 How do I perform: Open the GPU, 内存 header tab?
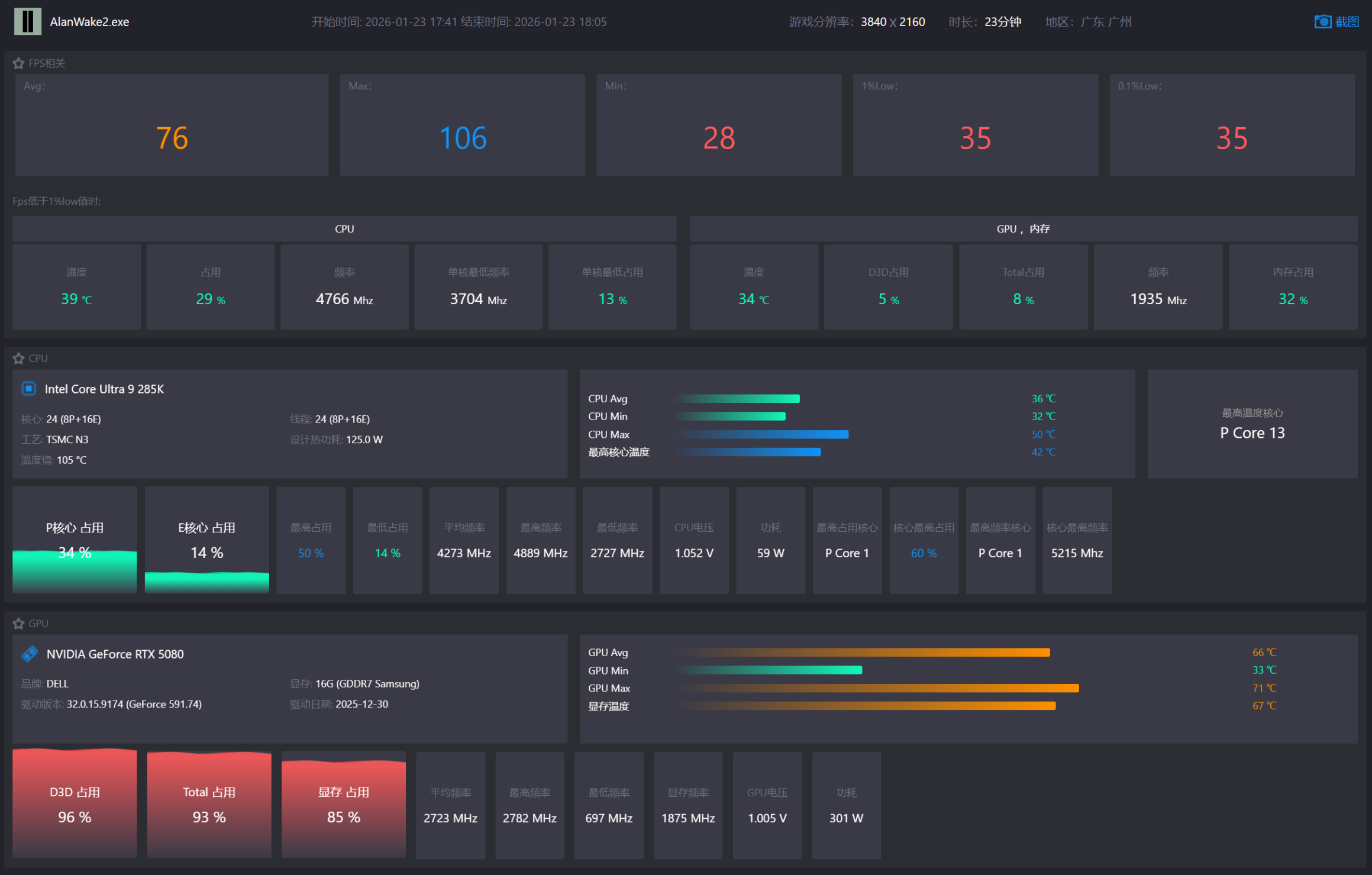point(1023,229)
